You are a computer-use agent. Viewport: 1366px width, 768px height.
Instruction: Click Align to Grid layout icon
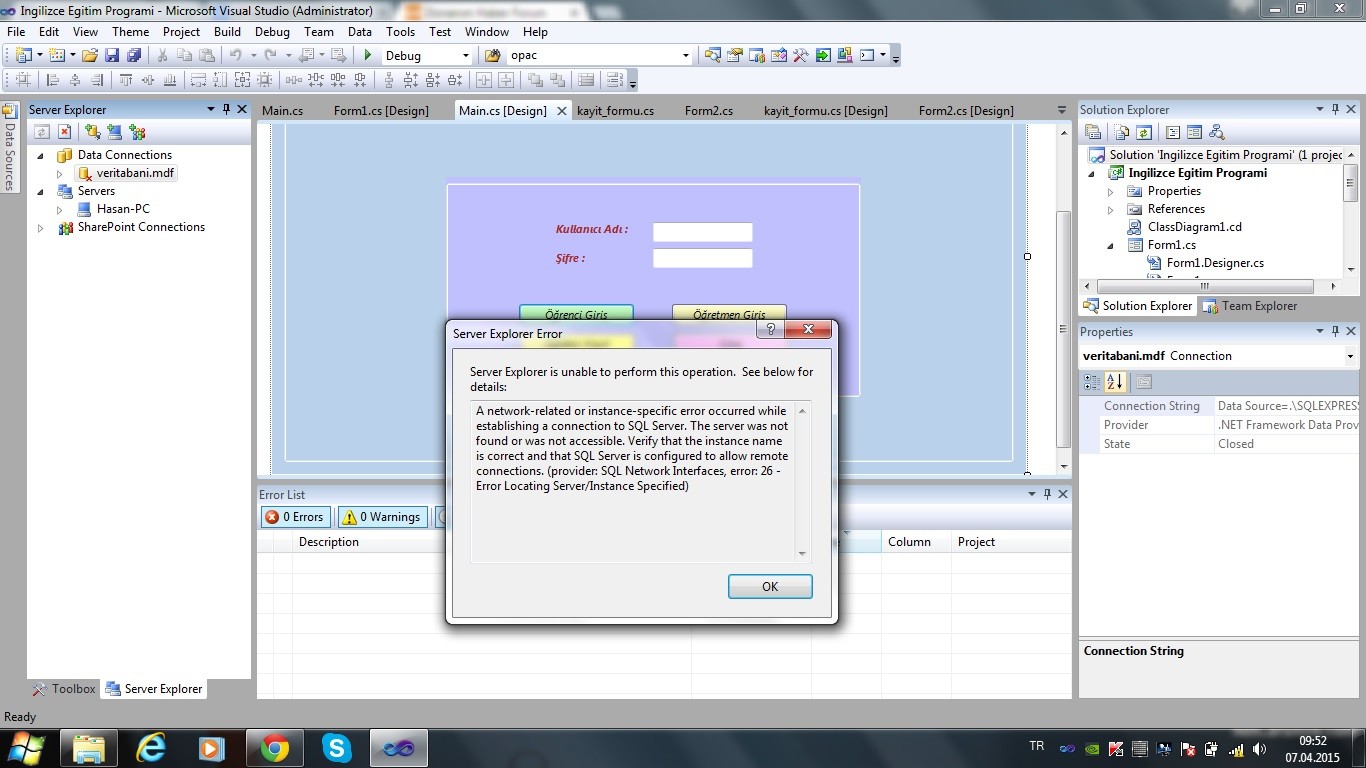[22, 80]
